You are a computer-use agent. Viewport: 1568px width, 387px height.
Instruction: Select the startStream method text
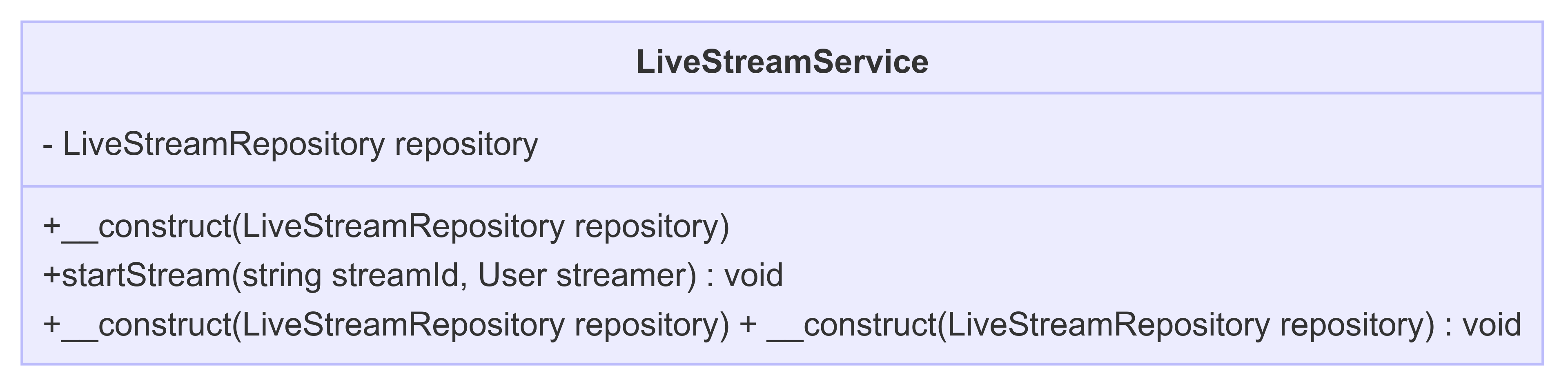click(413, 275)
